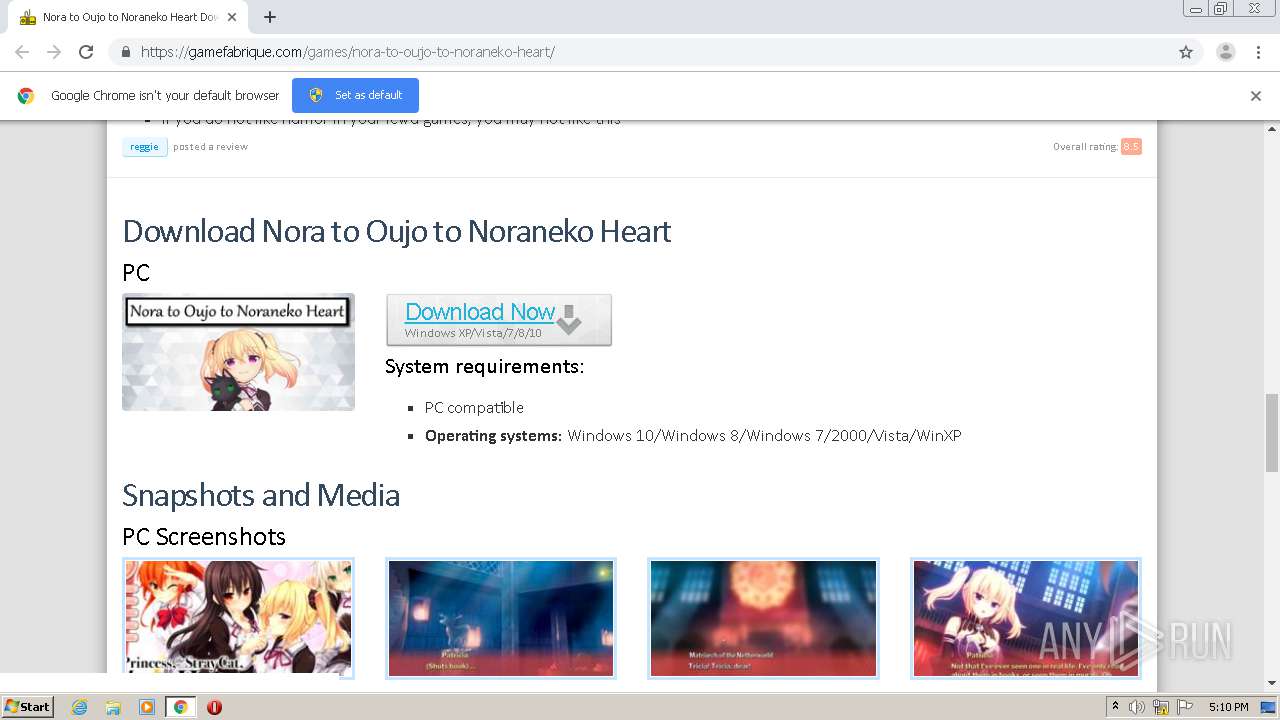1280x720 pixels.
Task: Click the Snapshots and Media heading
Action: [261, 495]
